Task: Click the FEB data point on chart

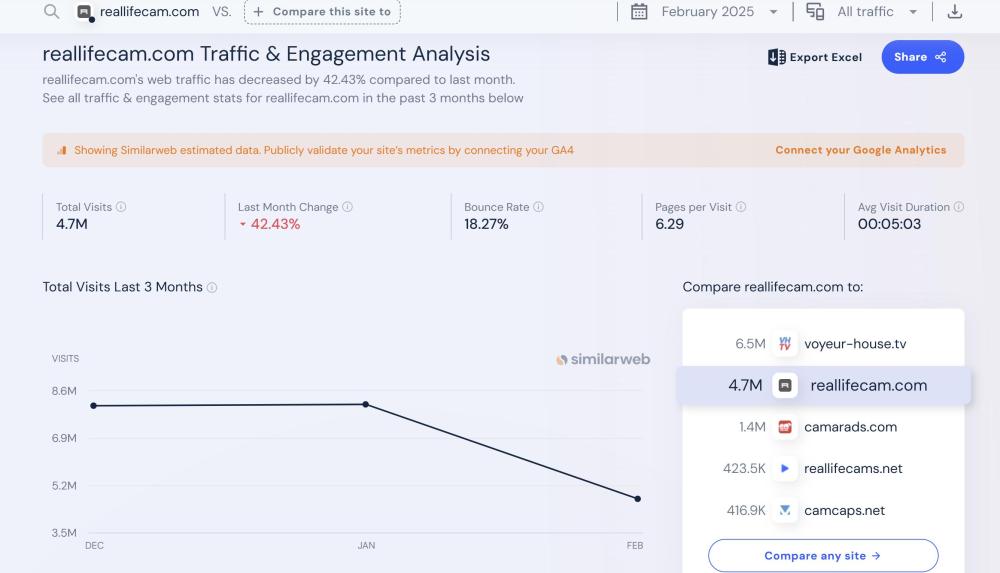Action: [x=637, y=498]
